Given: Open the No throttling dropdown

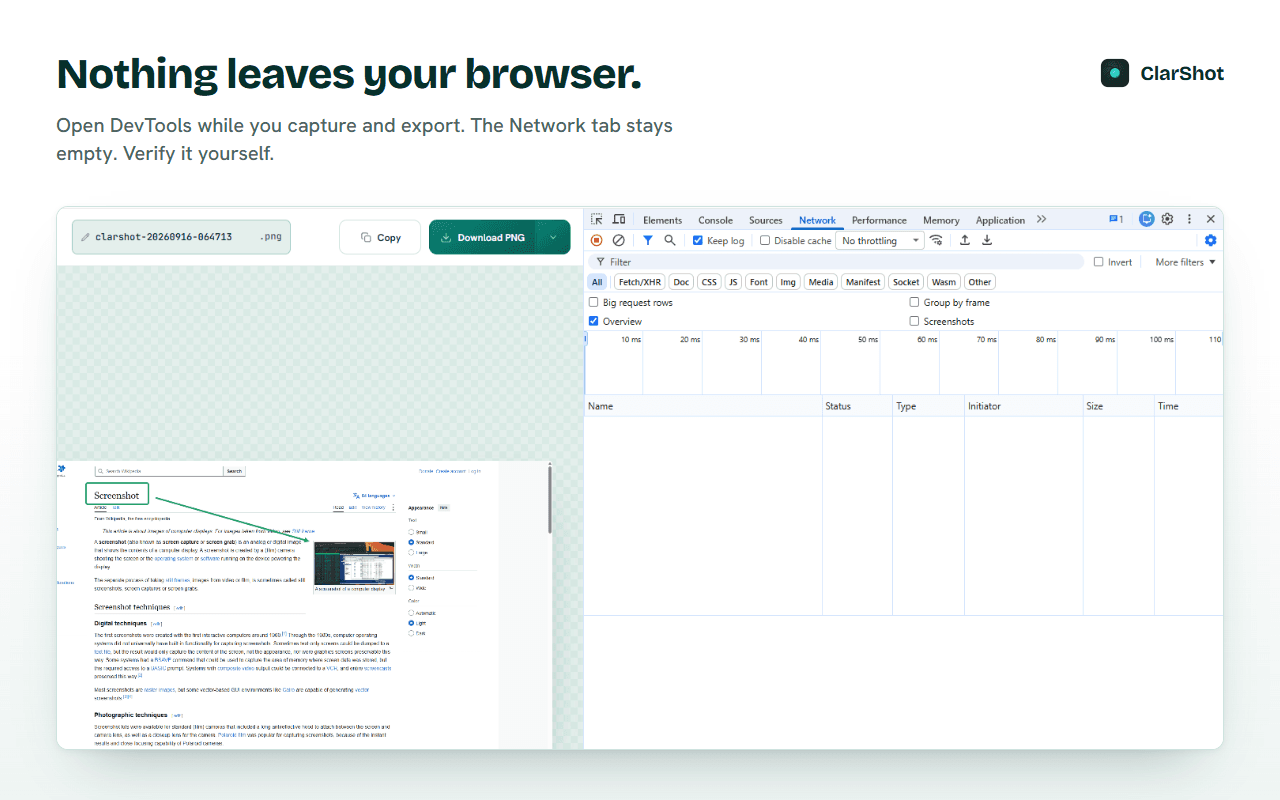Looking at the screenshot, I should tap(880, 240).
